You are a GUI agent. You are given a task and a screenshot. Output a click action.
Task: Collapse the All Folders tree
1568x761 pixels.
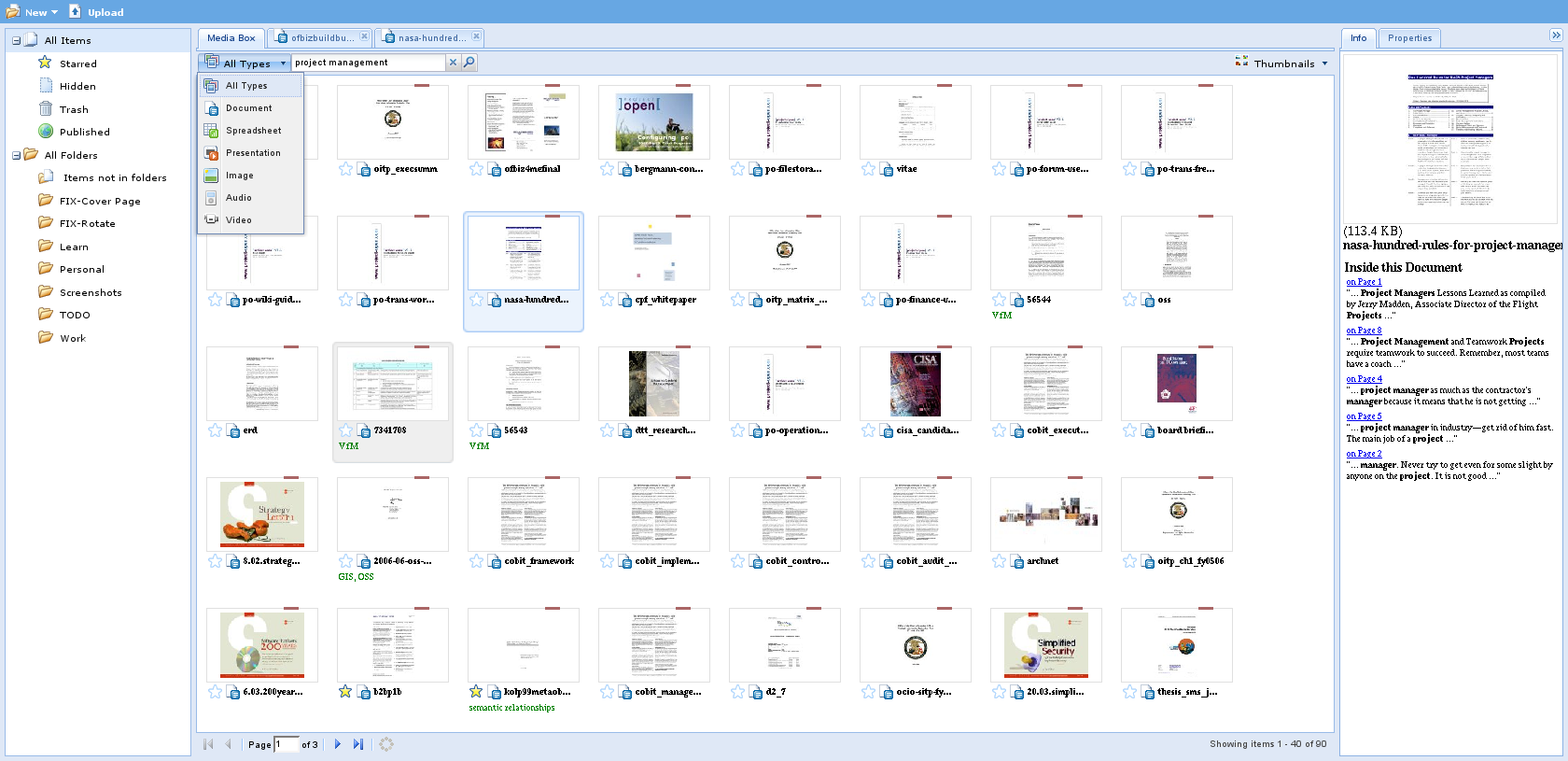pyautogui.click(x=17, y=155)
